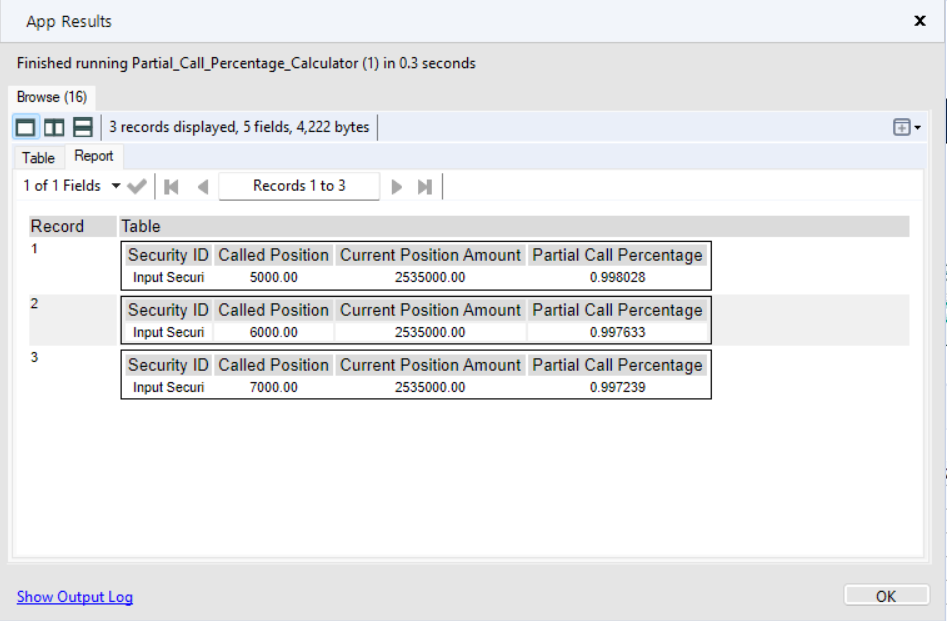Click the OK button
This screenshot has width=947, height=621.
click(x=885, y=596)
